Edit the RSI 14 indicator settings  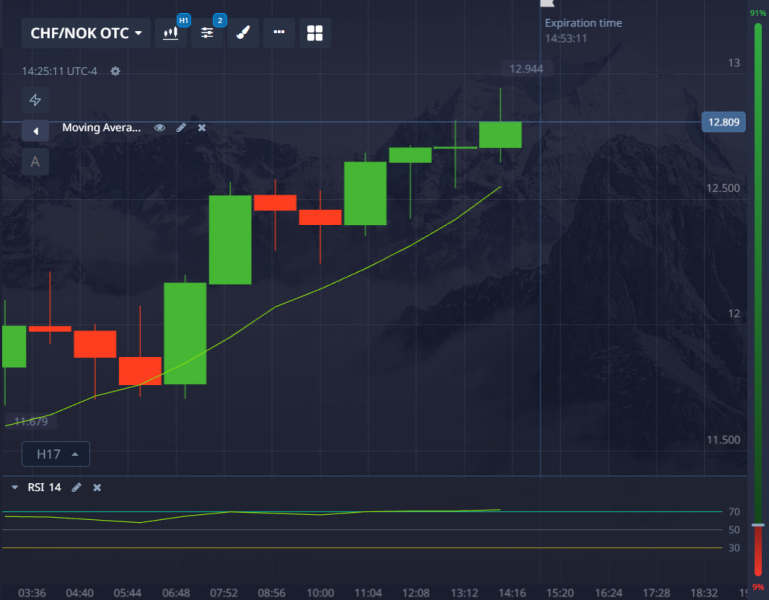pos(76,487)
